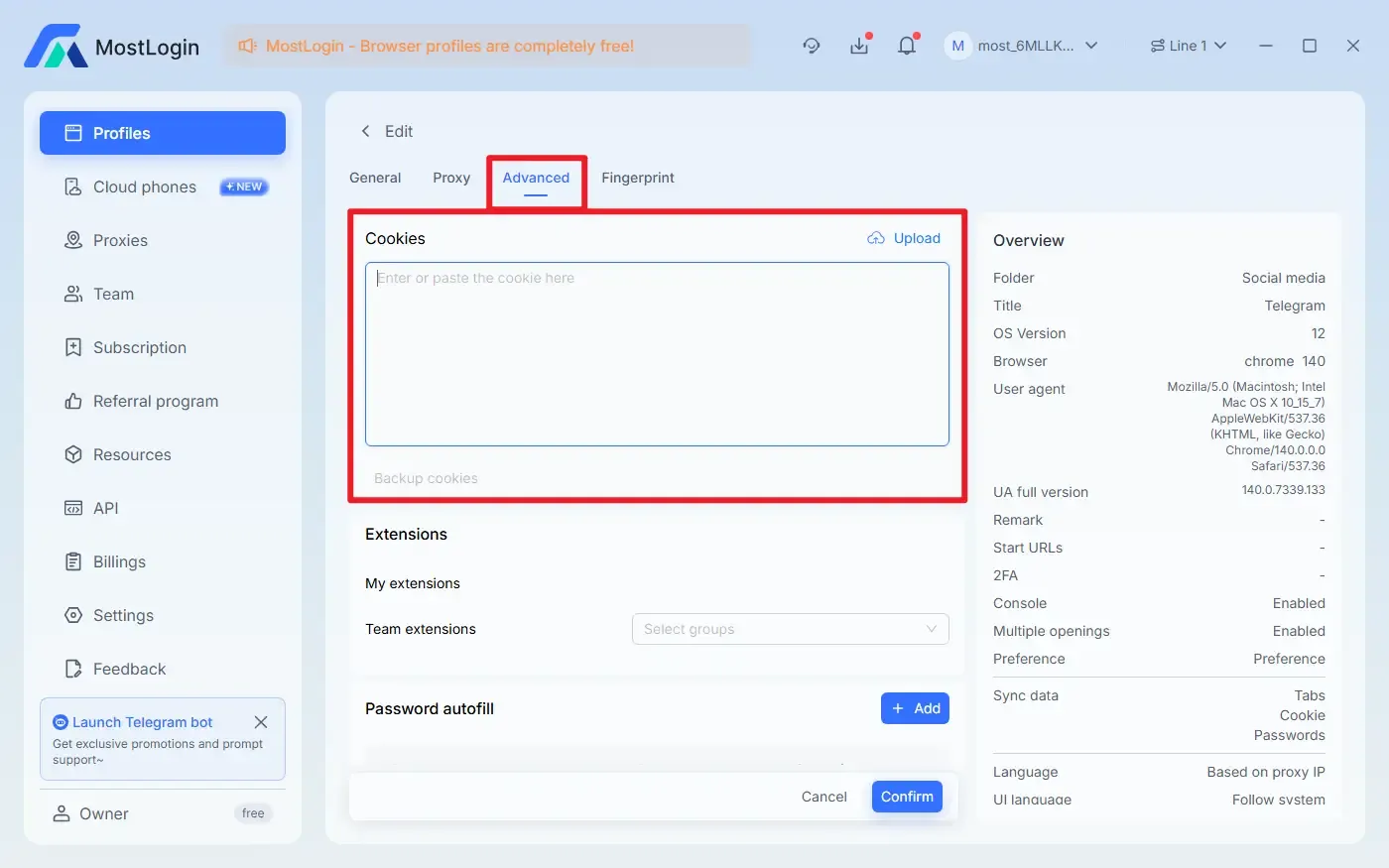Switch to the General tab
Screen dimensions: 1389x868
coord(375,178)
